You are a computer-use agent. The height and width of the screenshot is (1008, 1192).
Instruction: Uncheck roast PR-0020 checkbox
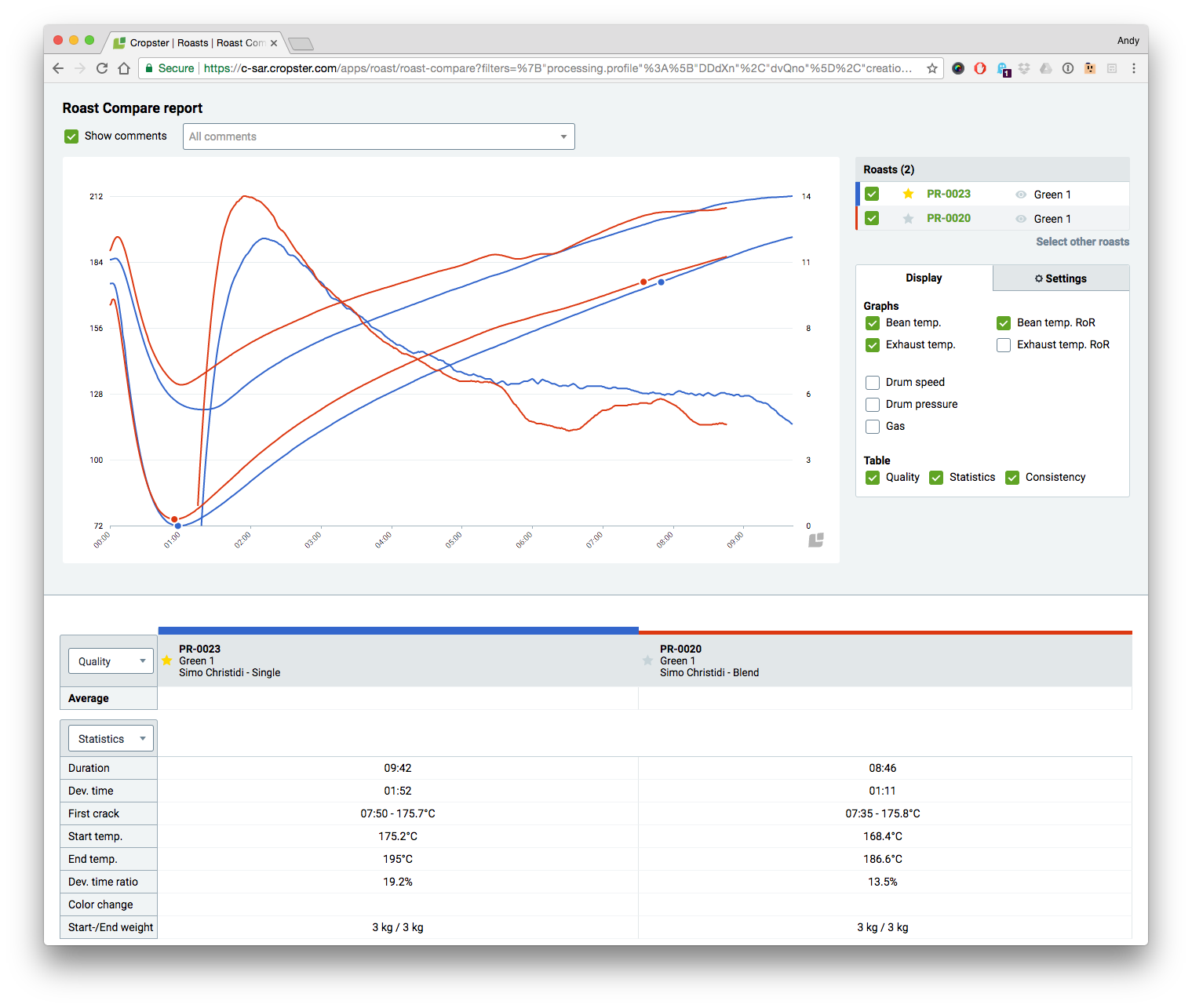click(872, 218)
